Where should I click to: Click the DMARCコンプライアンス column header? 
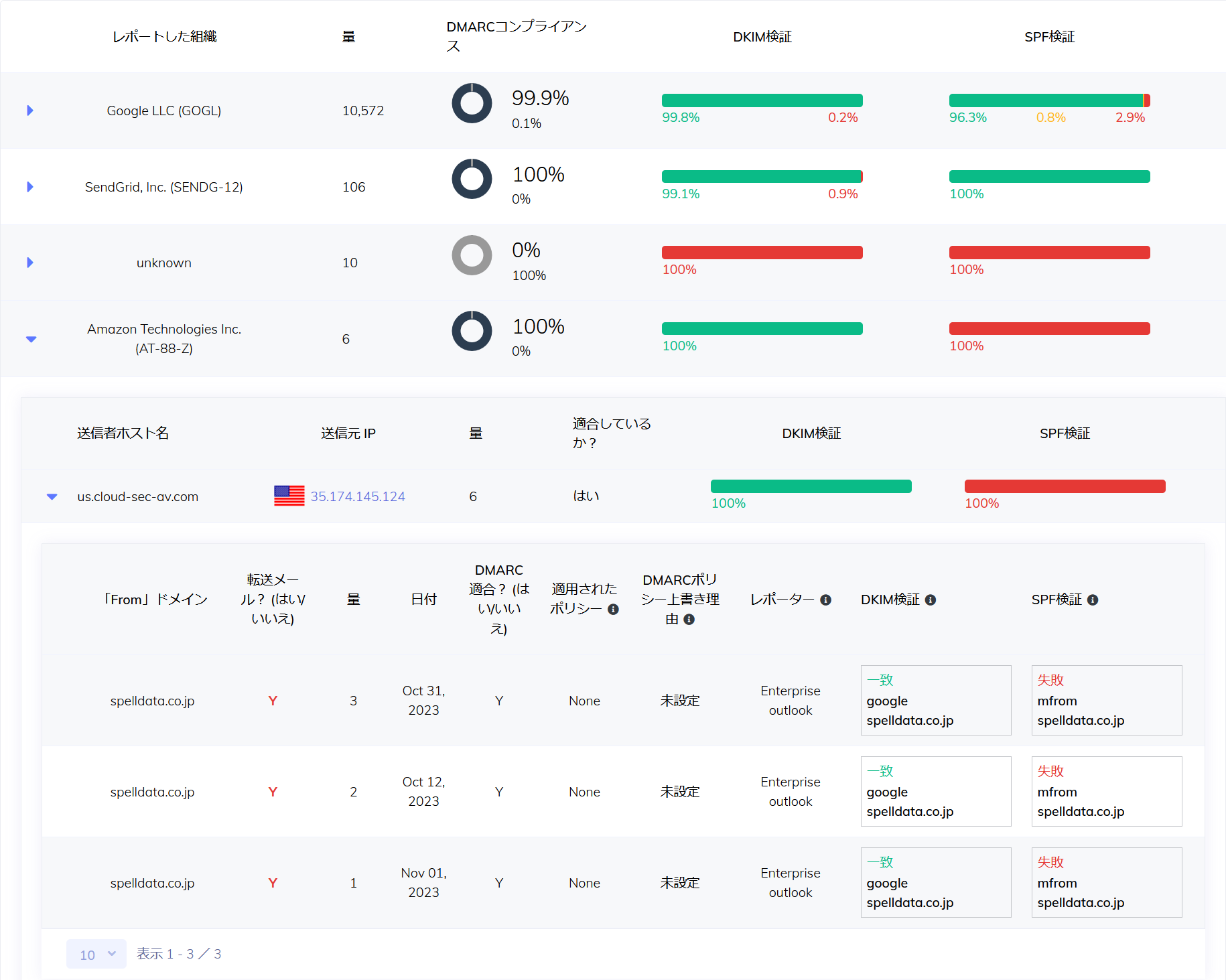coord(517,36)
